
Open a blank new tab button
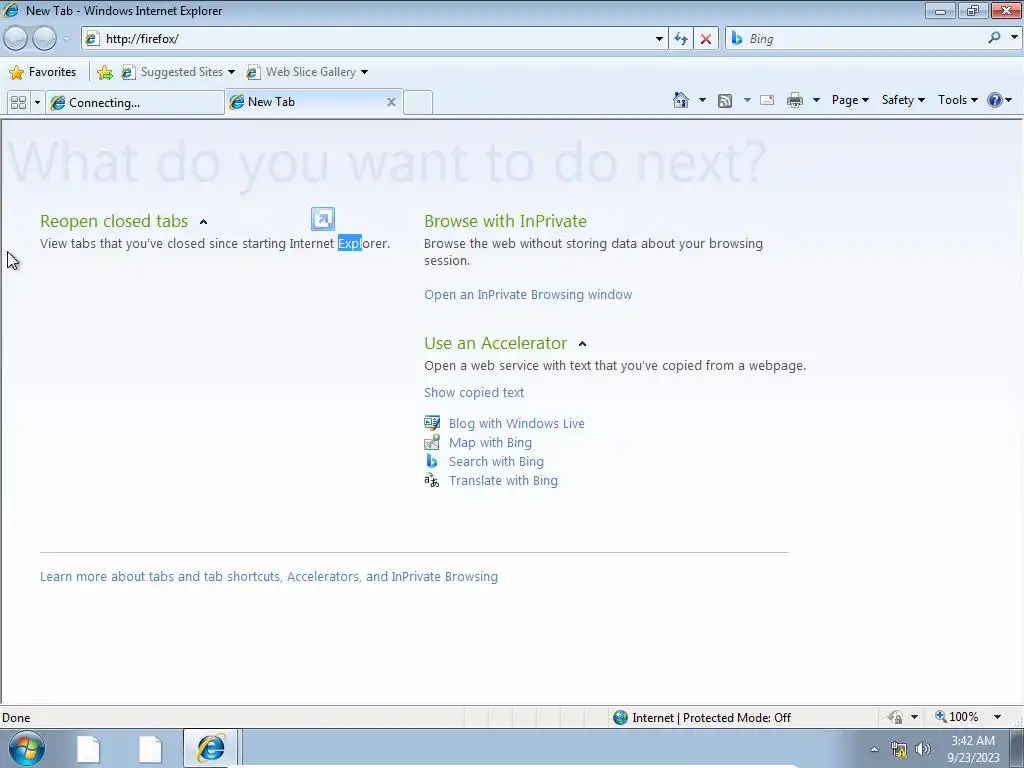(x=418, y=103)
